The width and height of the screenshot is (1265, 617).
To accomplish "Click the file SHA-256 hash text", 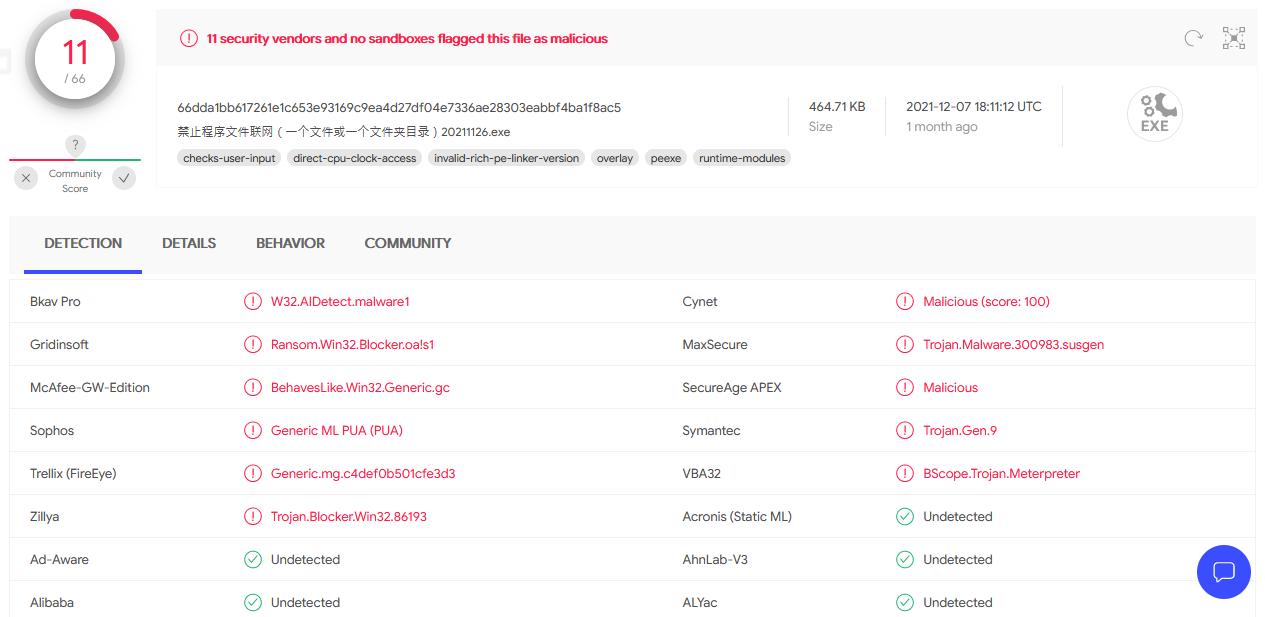I will [399, 107].
